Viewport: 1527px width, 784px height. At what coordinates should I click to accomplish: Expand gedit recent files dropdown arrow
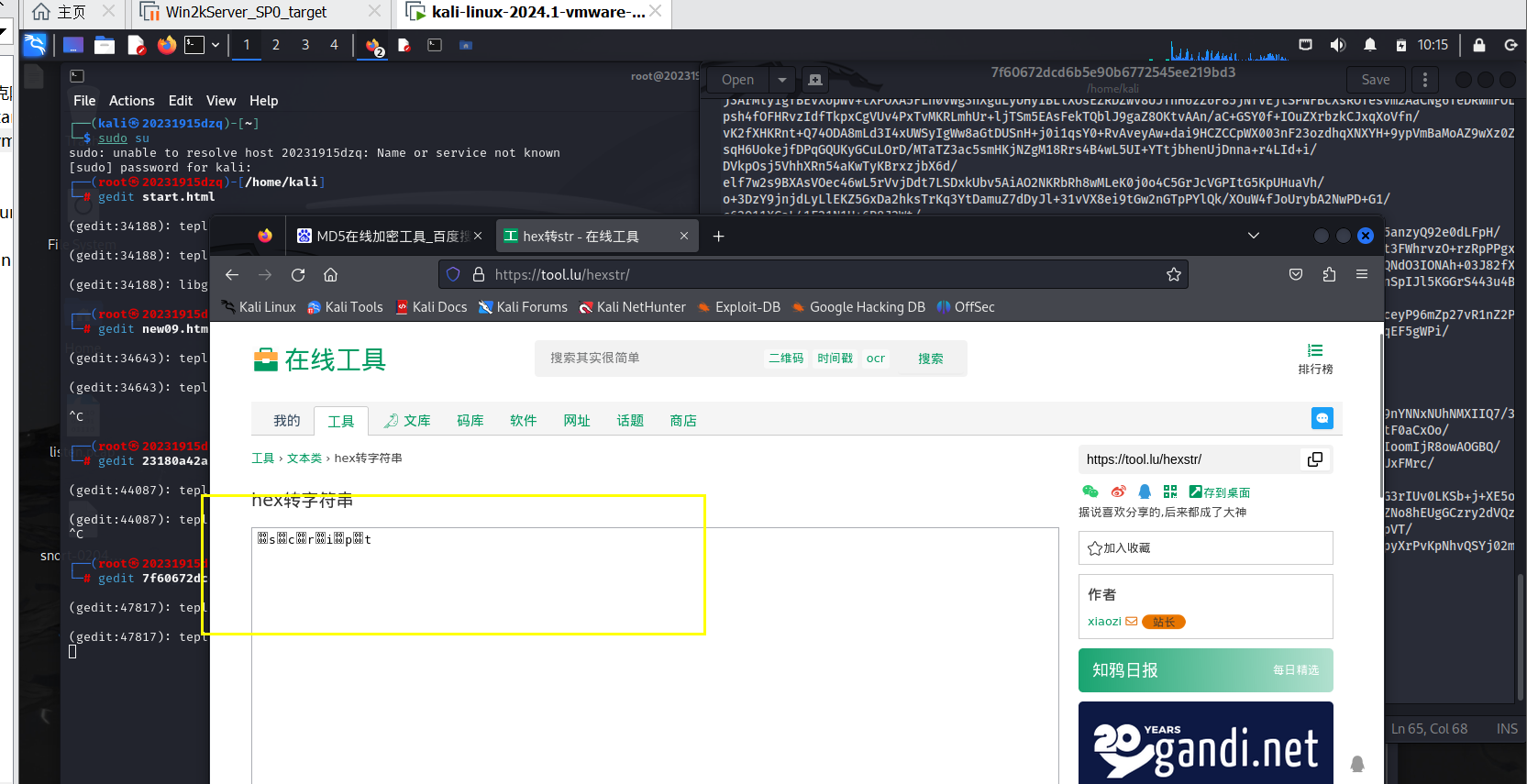[782, 80]
